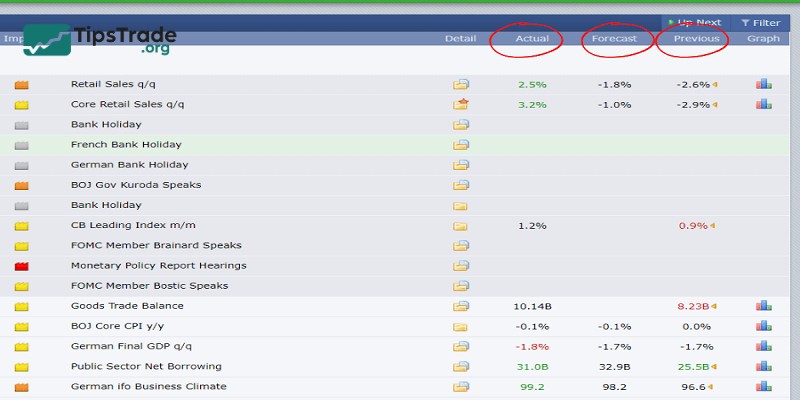Select the Forecast column header
The height and width of the screenshot is (400, 800).
click(614, 39)
